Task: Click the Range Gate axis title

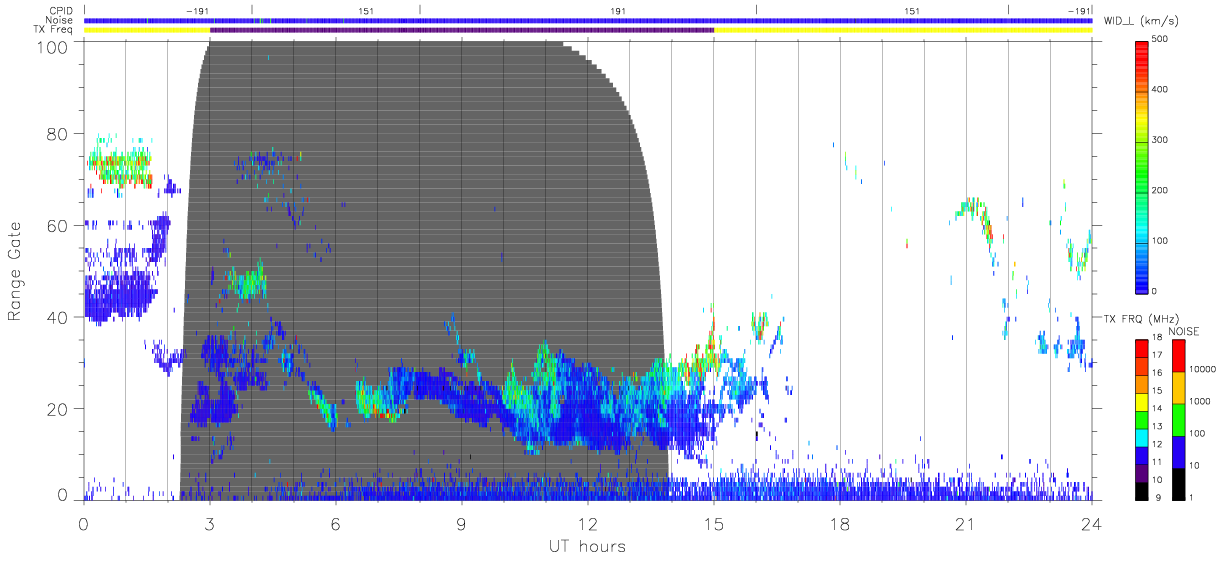Action: point(15,271)
